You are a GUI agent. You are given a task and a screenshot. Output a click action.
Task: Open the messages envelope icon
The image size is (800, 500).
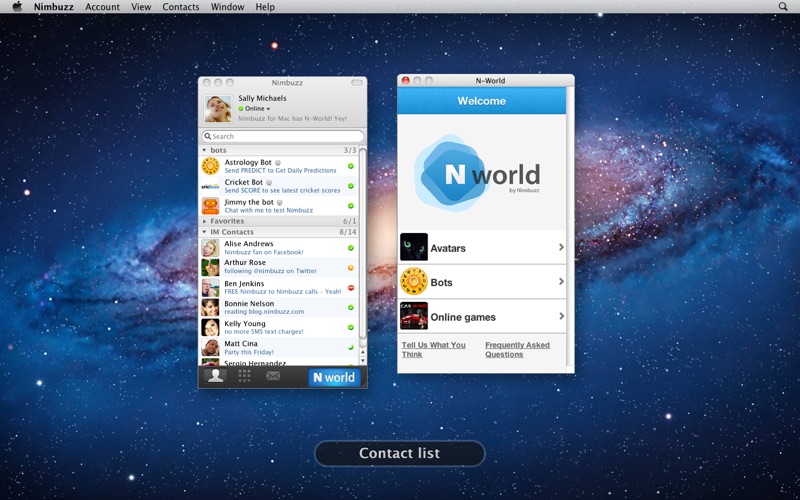click(x=273, y=376)
